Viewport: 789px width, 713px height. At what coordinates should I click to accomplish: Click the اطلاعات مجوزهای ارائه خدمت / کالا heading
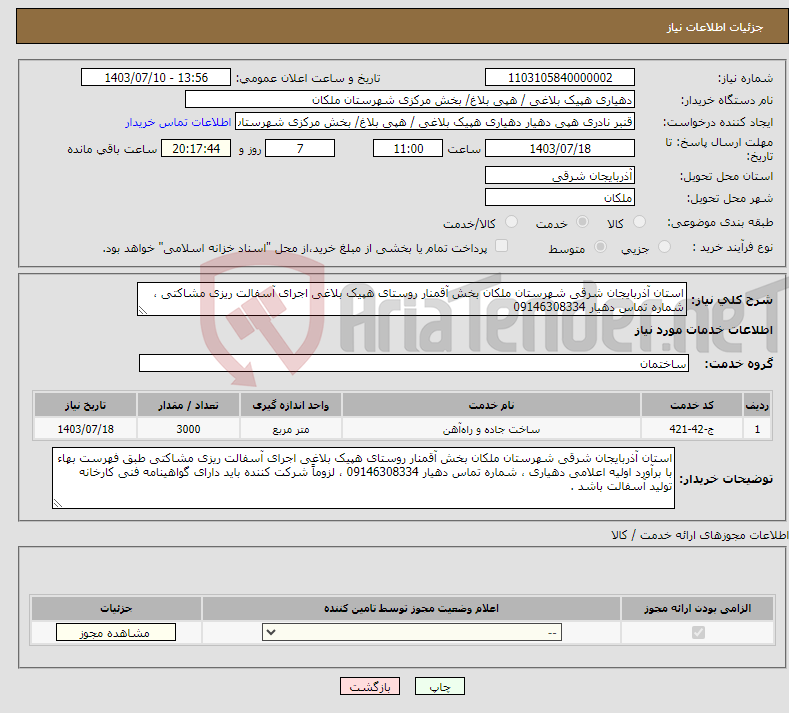(699, 535)
